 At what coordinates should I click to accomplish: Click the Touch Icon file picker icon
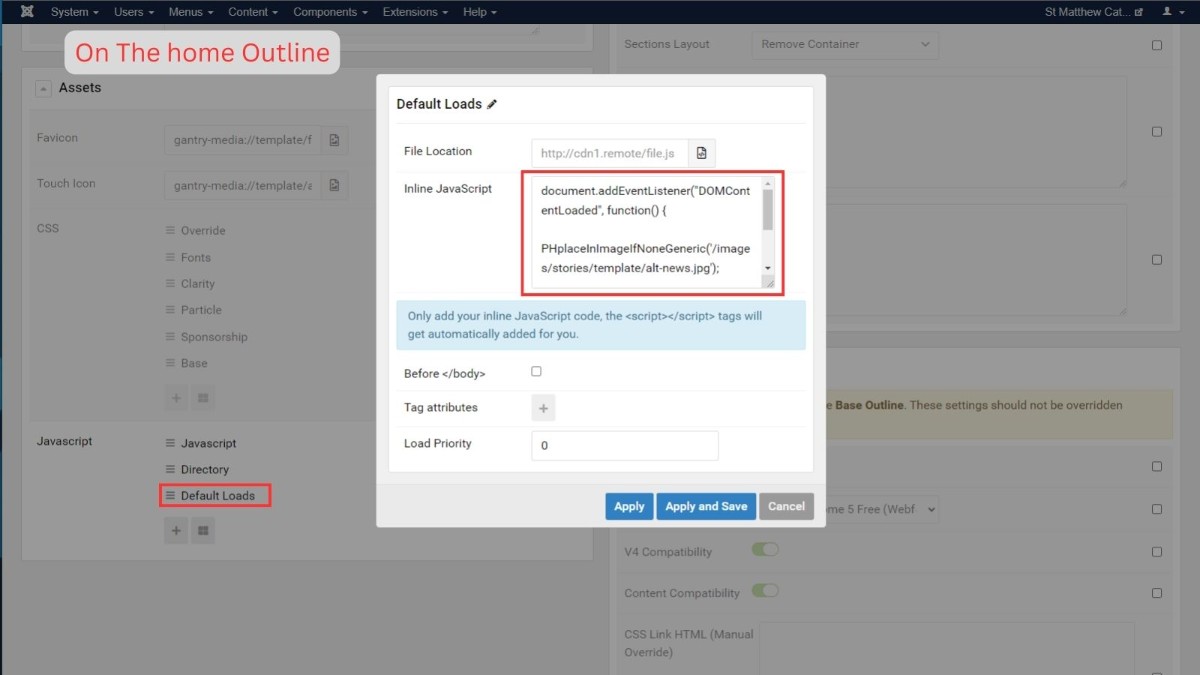click(x=334, y=185)
